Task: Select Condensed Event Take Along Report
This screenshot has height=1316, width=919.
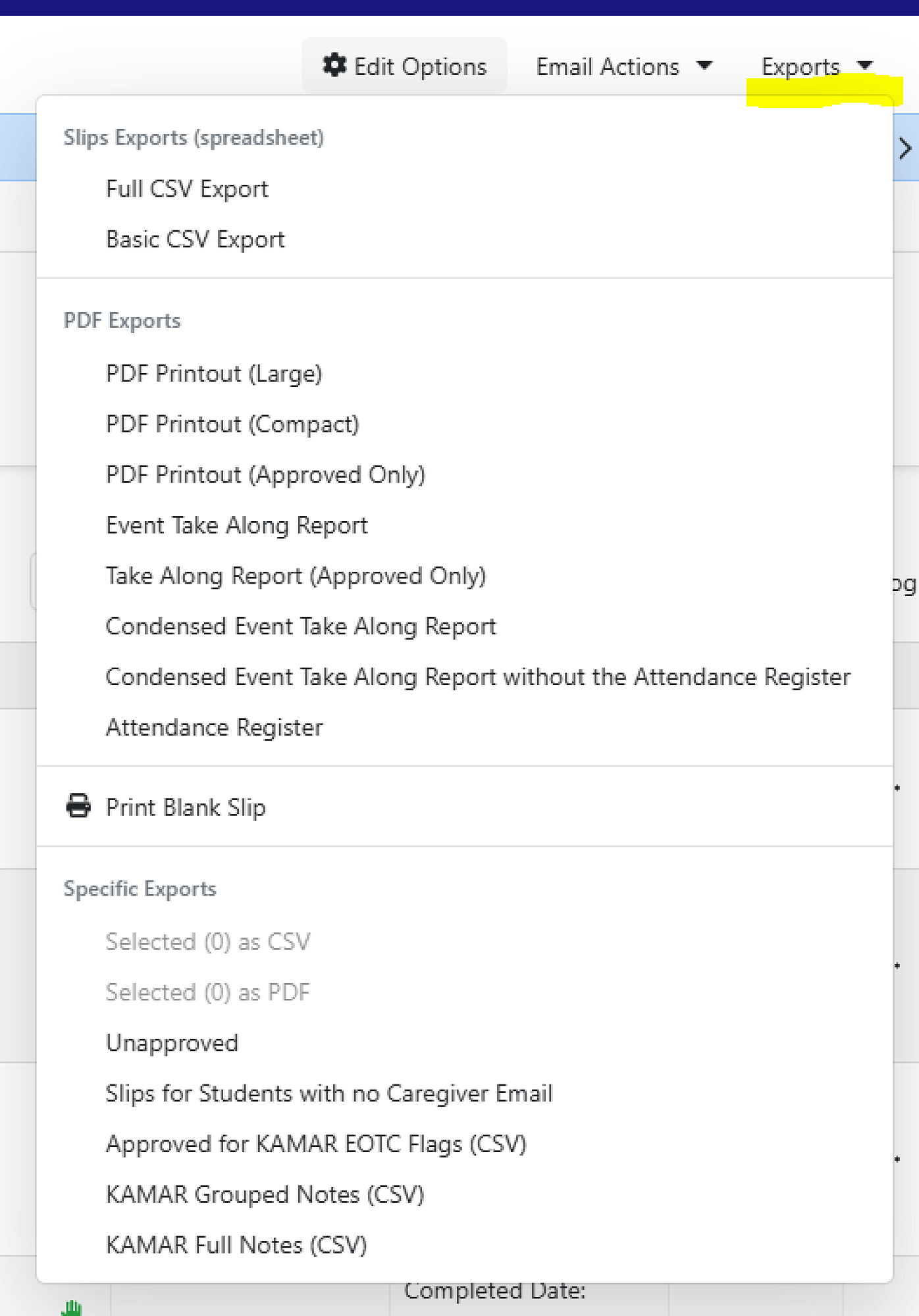Action: 301,627
